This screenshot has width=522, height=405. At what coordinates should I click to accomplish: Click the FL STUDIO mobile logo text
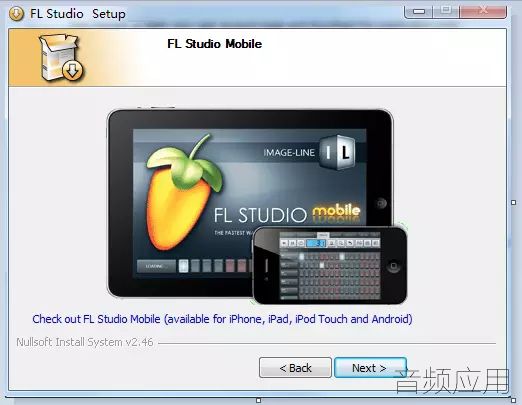point(287,213)
